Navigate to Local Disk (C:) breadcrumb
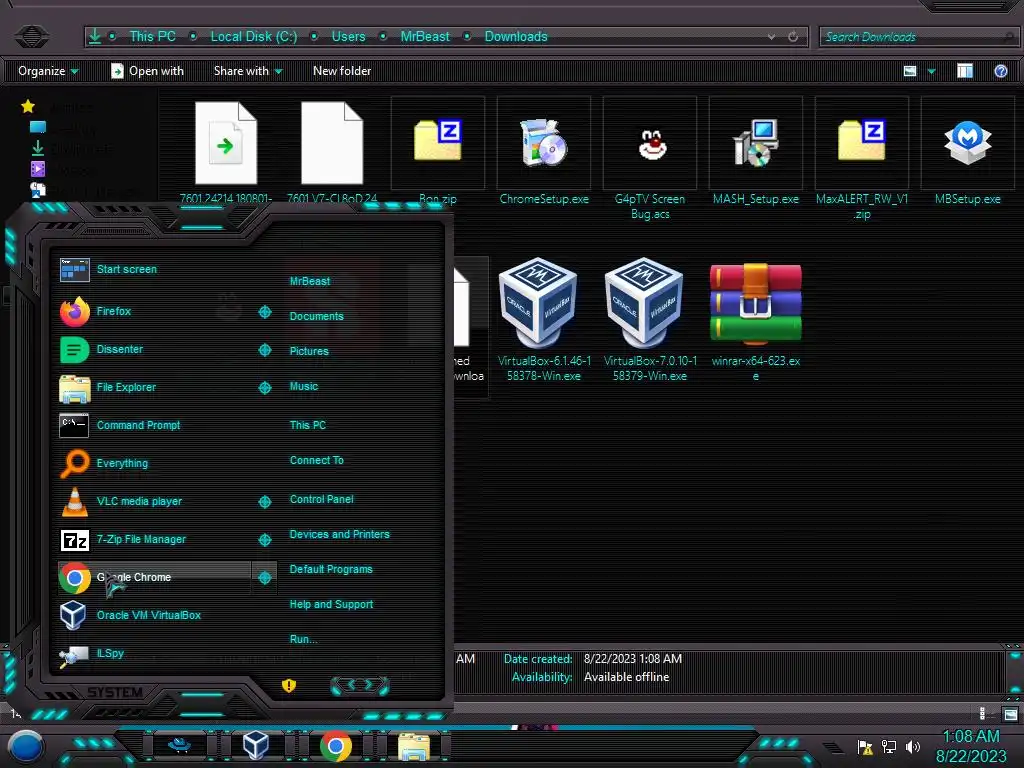Image resolution: width=1024 pixels, height=768 pixels. (253, 37)
